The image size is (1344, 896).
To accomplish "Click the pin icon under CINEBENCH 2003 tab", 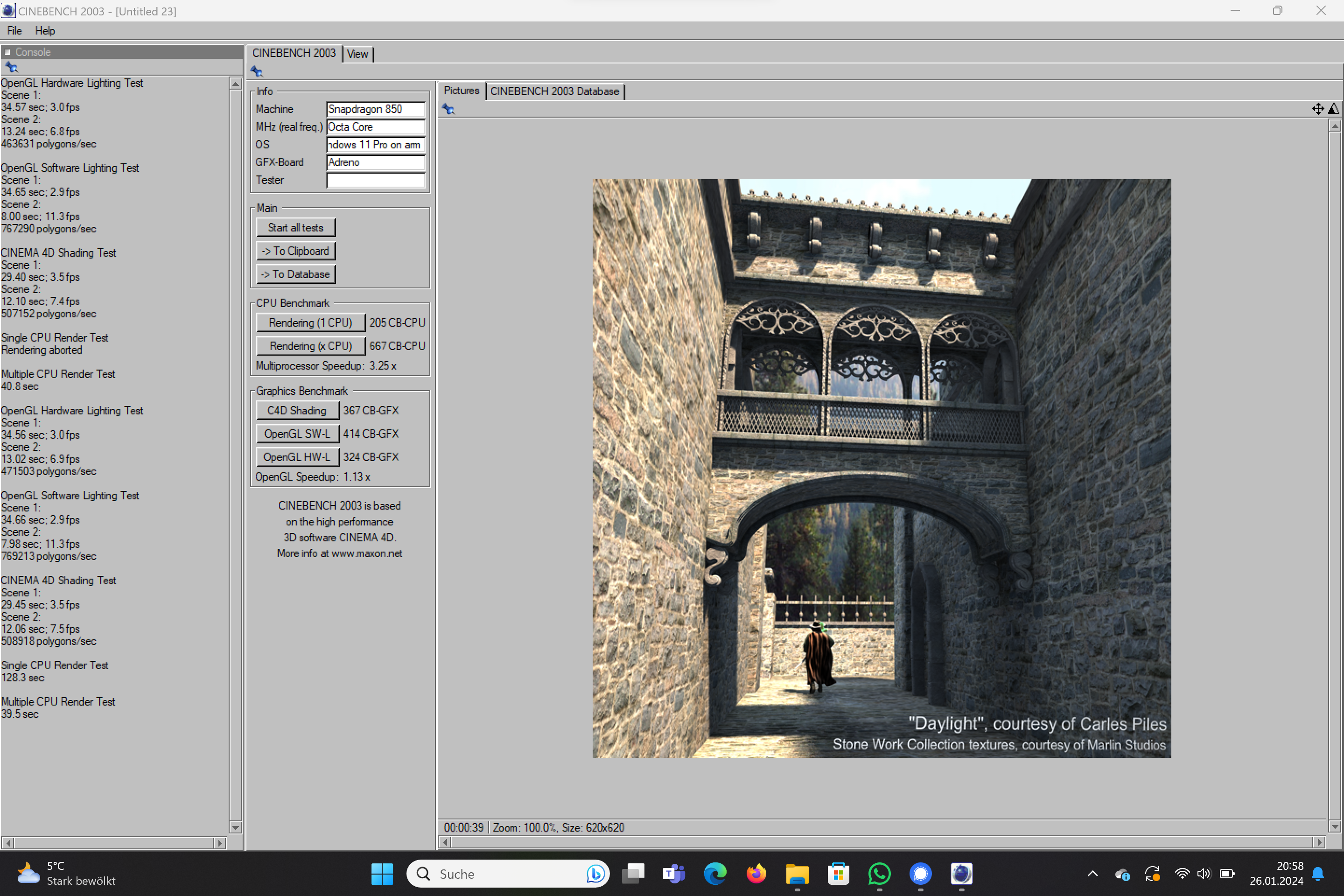I will pos(257,72).
